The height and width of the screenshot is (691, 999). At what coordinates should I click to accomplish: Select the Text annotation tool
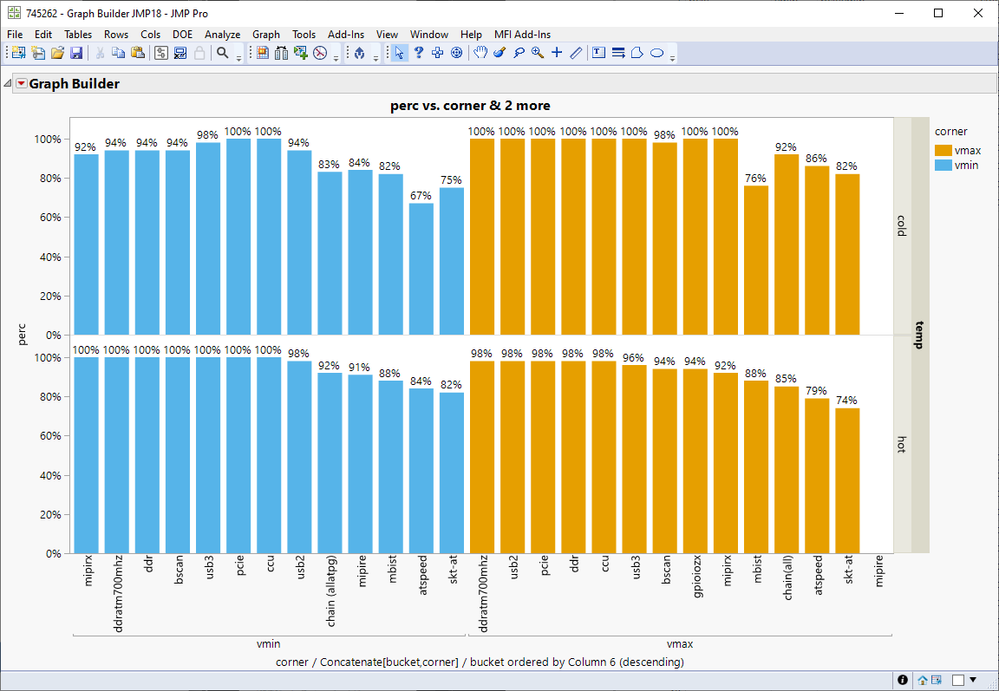click(x=598, y=53)
